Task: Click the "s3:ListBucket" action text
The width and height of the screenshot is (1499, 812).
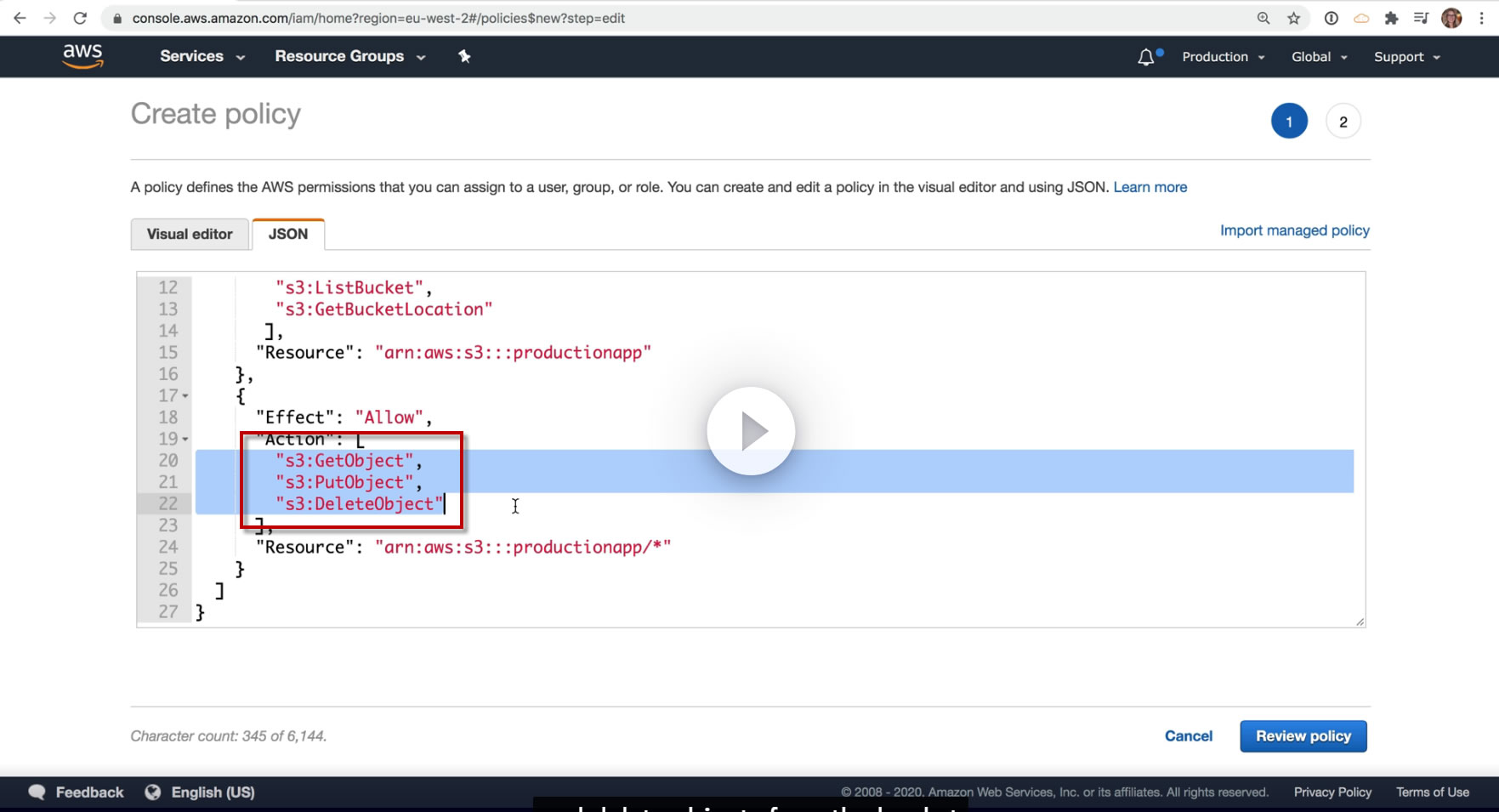Action: click(349, 288)
